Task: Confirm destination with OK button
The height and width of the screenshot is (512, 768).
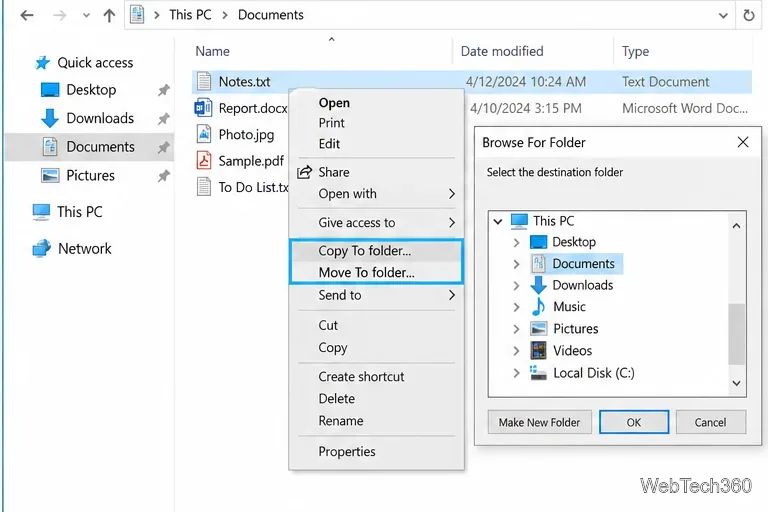Action: point(634,422)
